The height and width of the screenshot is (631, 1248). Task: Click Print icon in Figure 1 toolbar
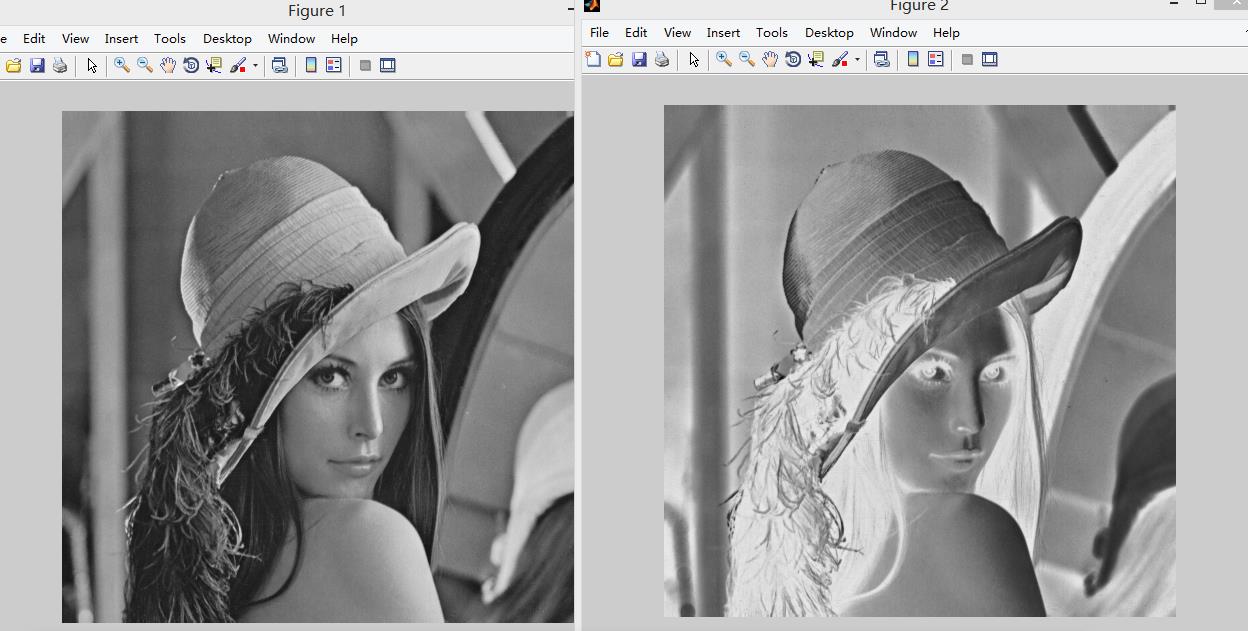(60, 66)
